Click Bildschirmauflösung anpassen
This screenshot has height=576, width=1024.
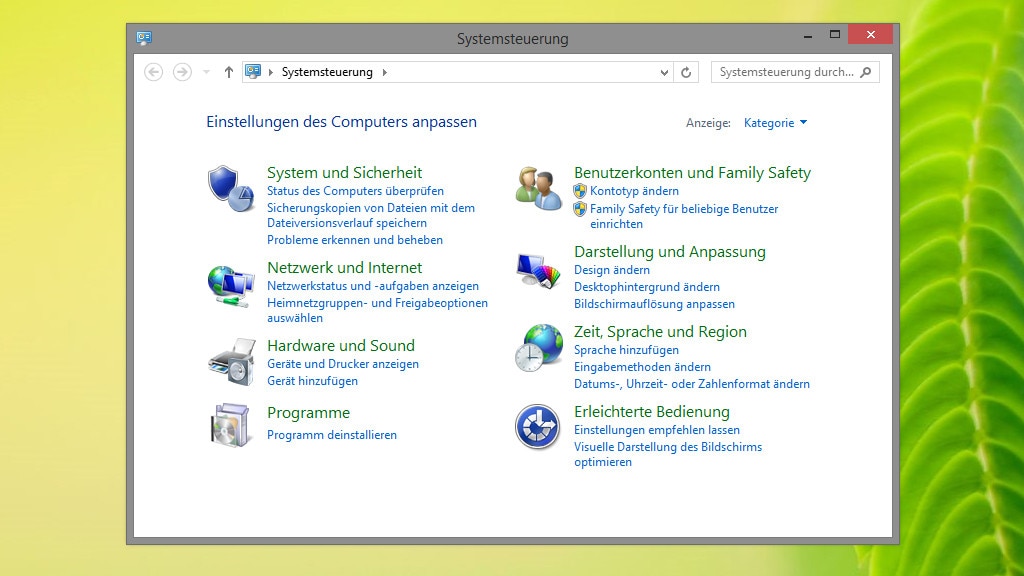(654, 304)
